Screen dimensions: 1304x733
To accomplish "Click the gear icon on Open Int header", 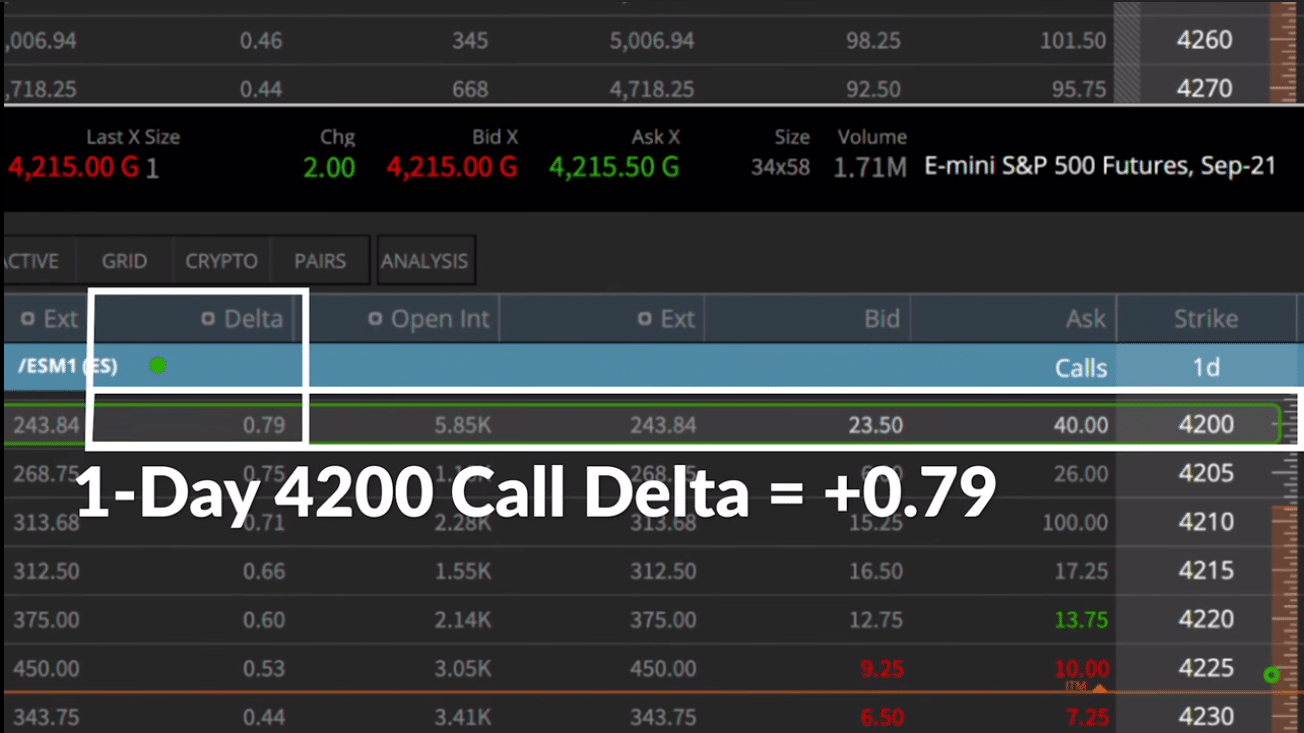I will click(x=375, y=319).
